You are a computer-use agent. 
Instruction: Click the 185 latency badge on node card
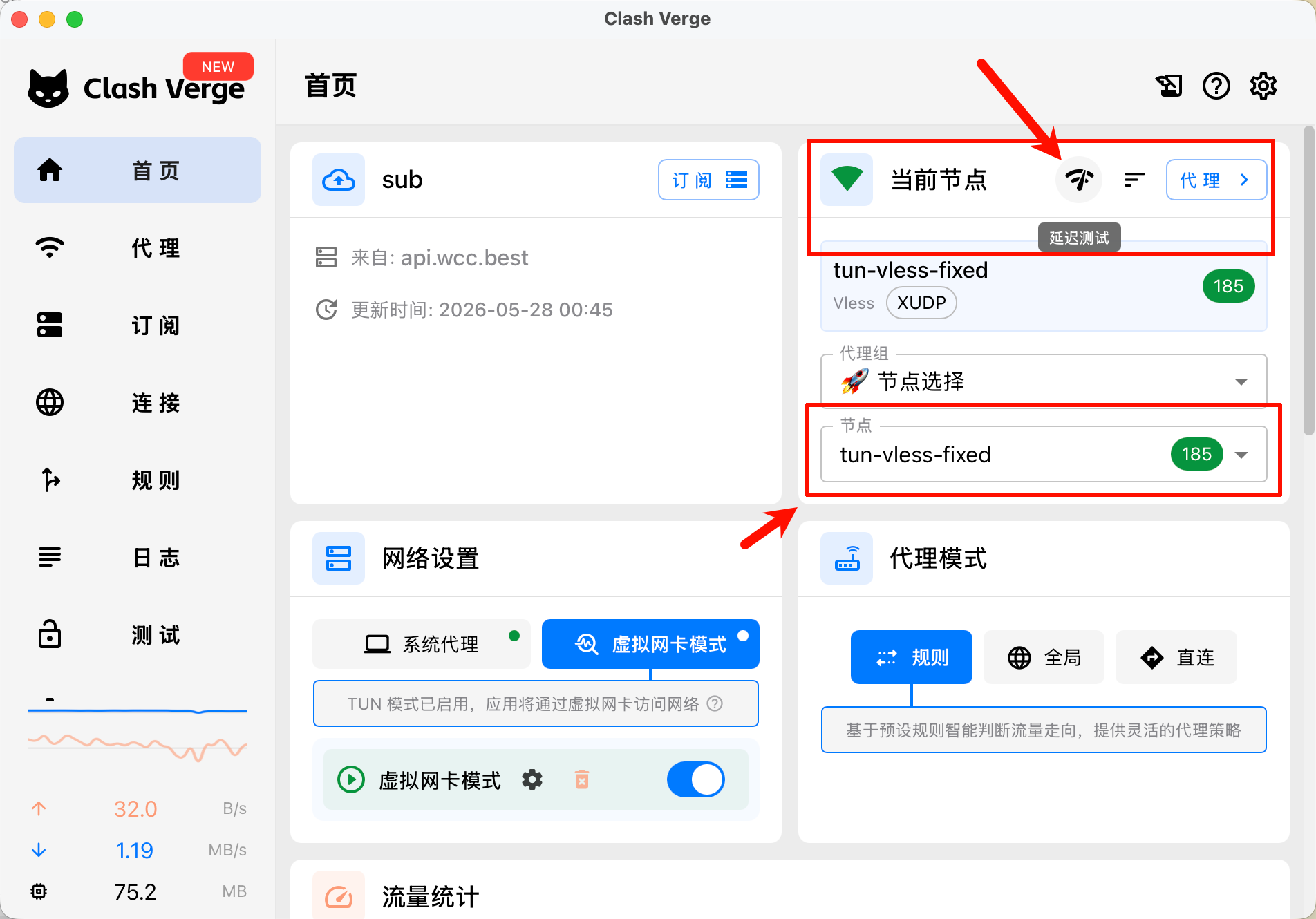(x=1228, y=286)
